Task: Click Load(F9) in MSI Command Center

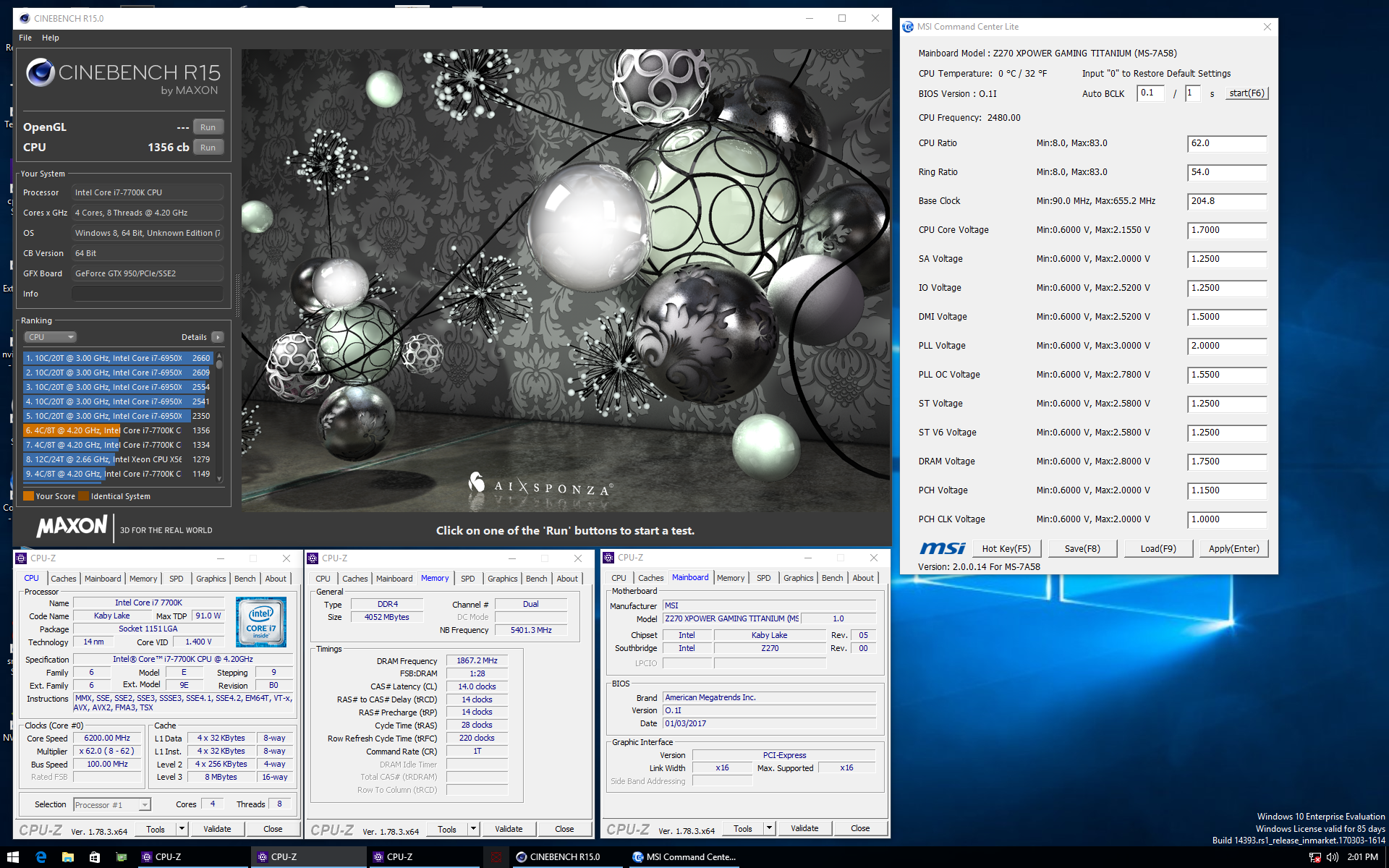Action: [1158, 549]
